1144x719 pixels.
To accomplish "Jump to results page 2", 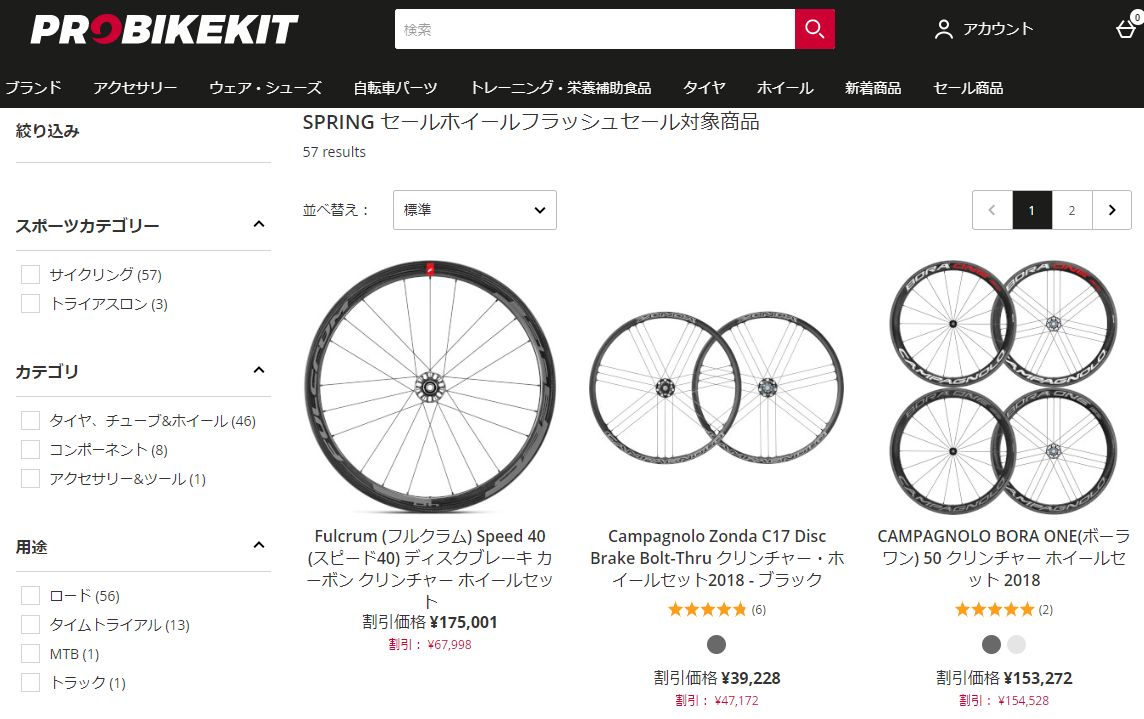I will pyautogui.click(x=1072, y=210).
